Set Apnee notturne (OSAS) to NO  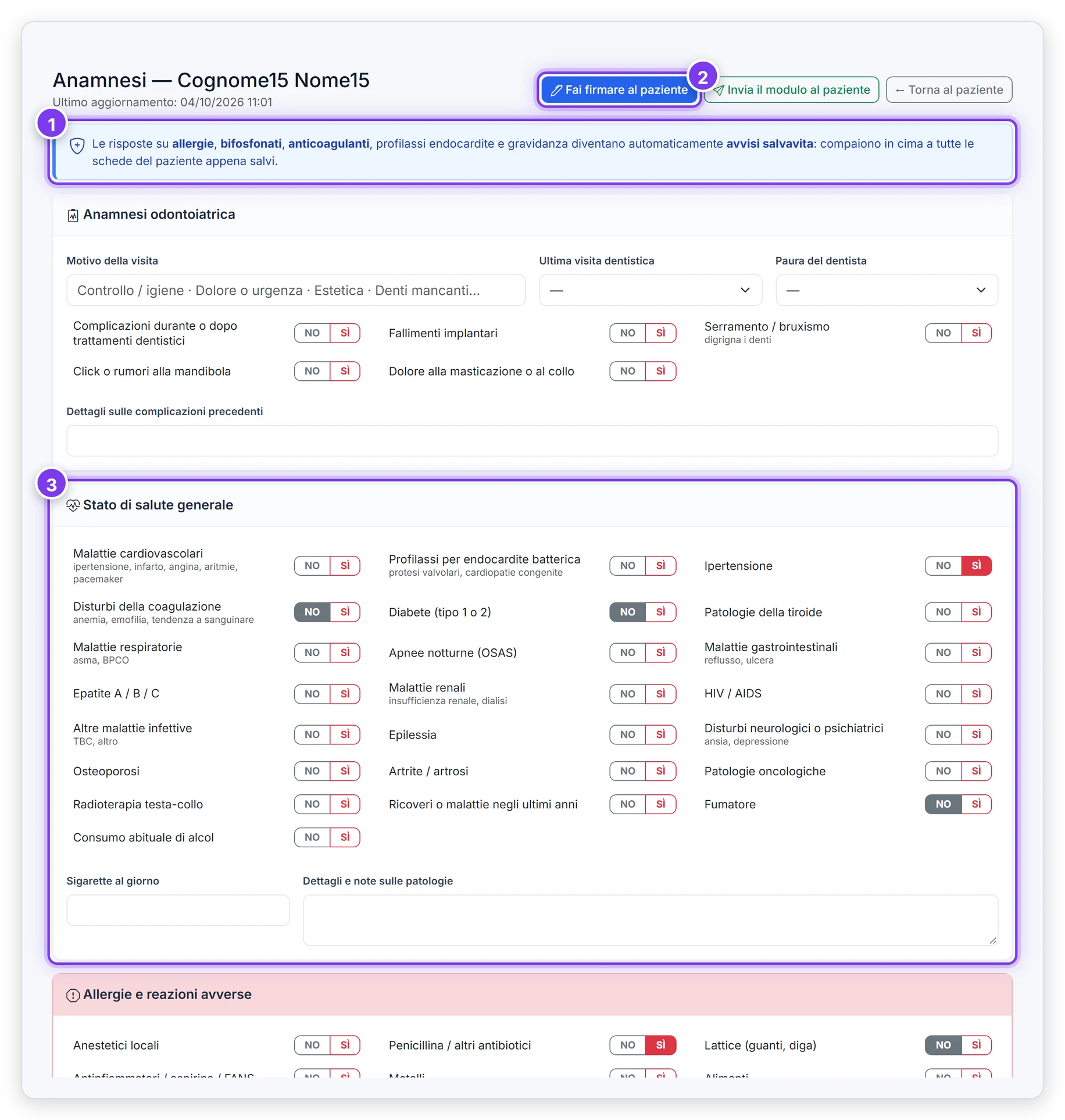tap(627, 652)
